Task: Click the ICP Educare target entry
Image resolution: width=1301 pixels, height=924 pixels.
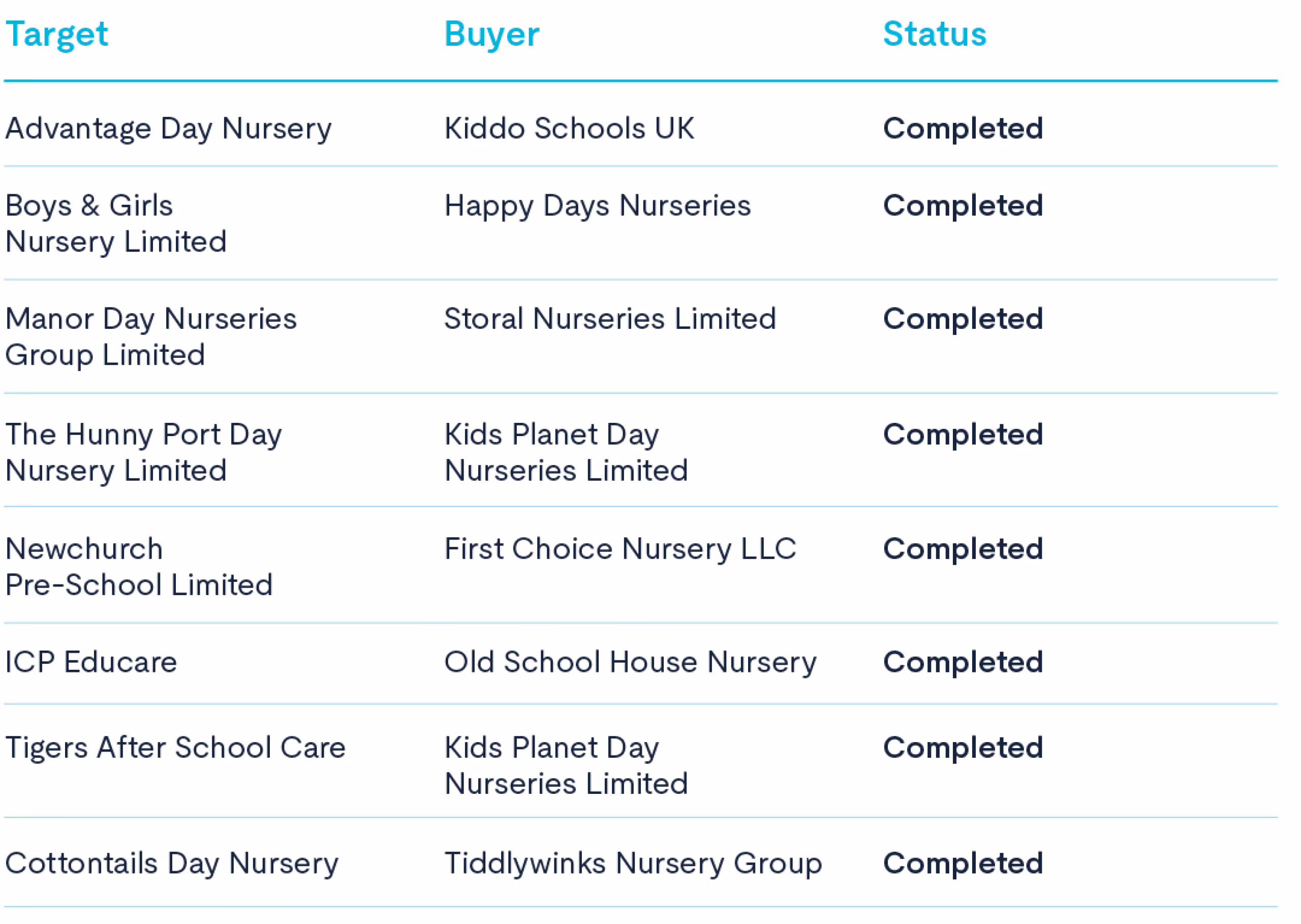Action: [91, 662]
